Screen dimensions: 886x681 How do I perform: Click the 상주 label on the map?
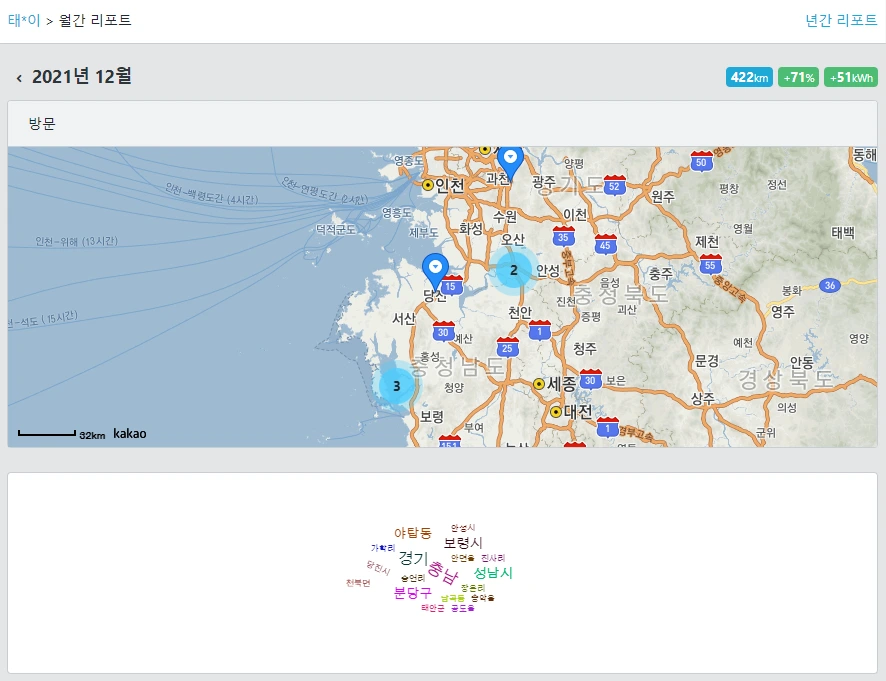pyautogui.click(x=703, y=398)
